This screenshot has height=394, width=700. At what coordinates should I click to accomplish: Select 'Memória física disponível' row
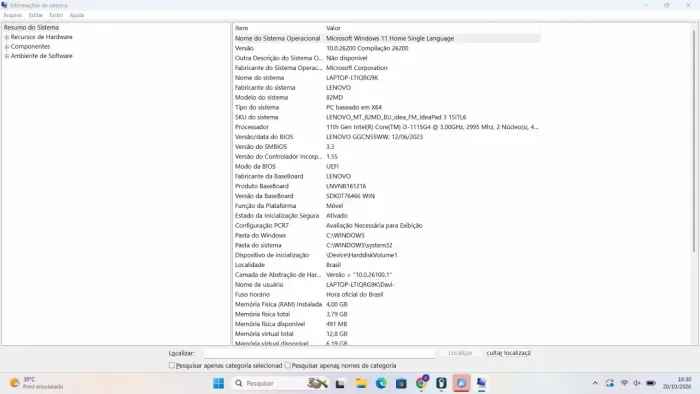387,324
